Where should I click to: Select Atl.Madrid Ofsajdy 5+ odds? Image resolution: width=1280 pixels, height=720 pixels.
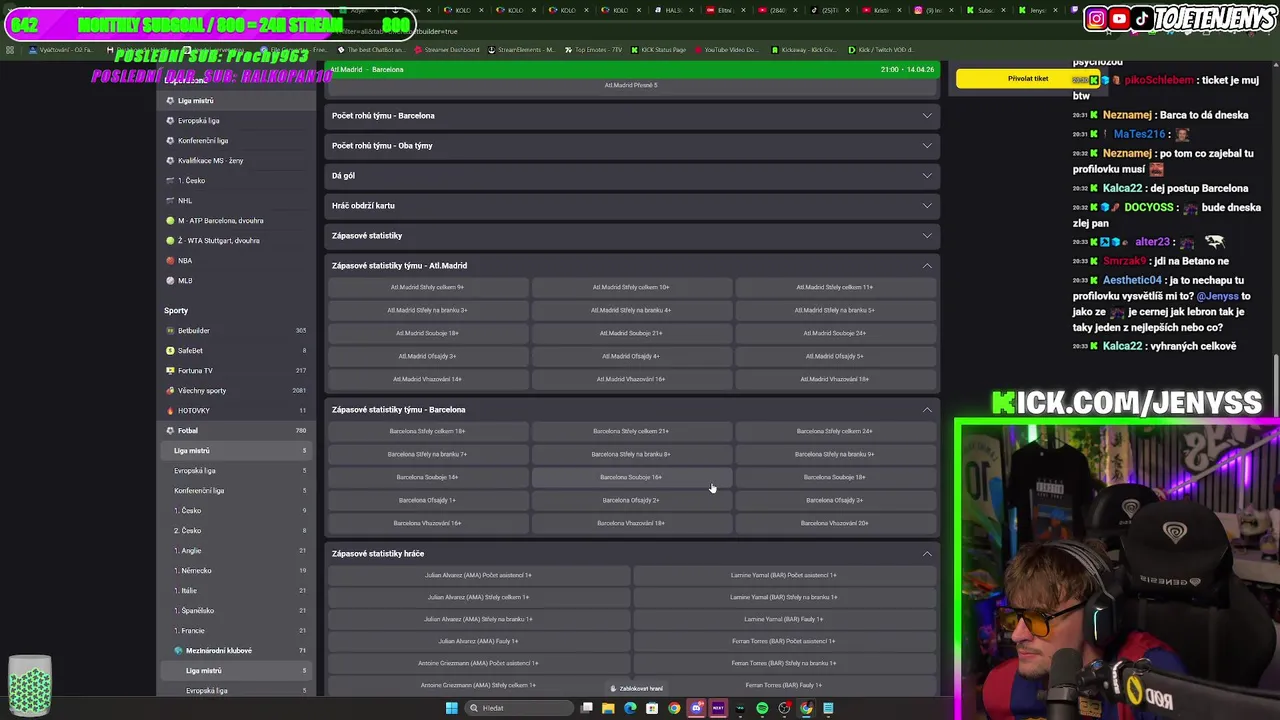pos(835,357)
